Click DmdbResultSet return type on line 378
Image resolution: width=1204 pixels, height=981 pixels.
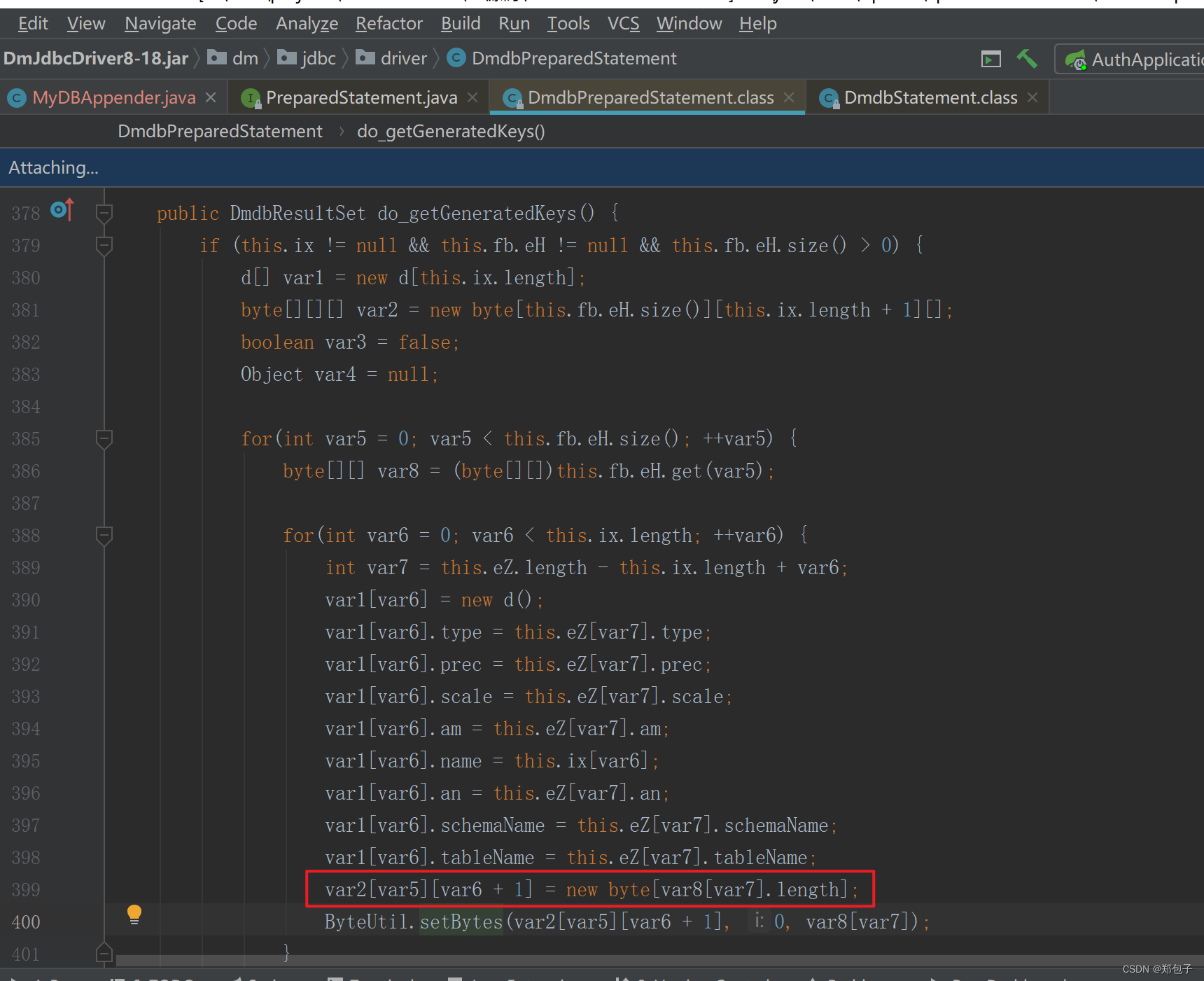point(297,213)
